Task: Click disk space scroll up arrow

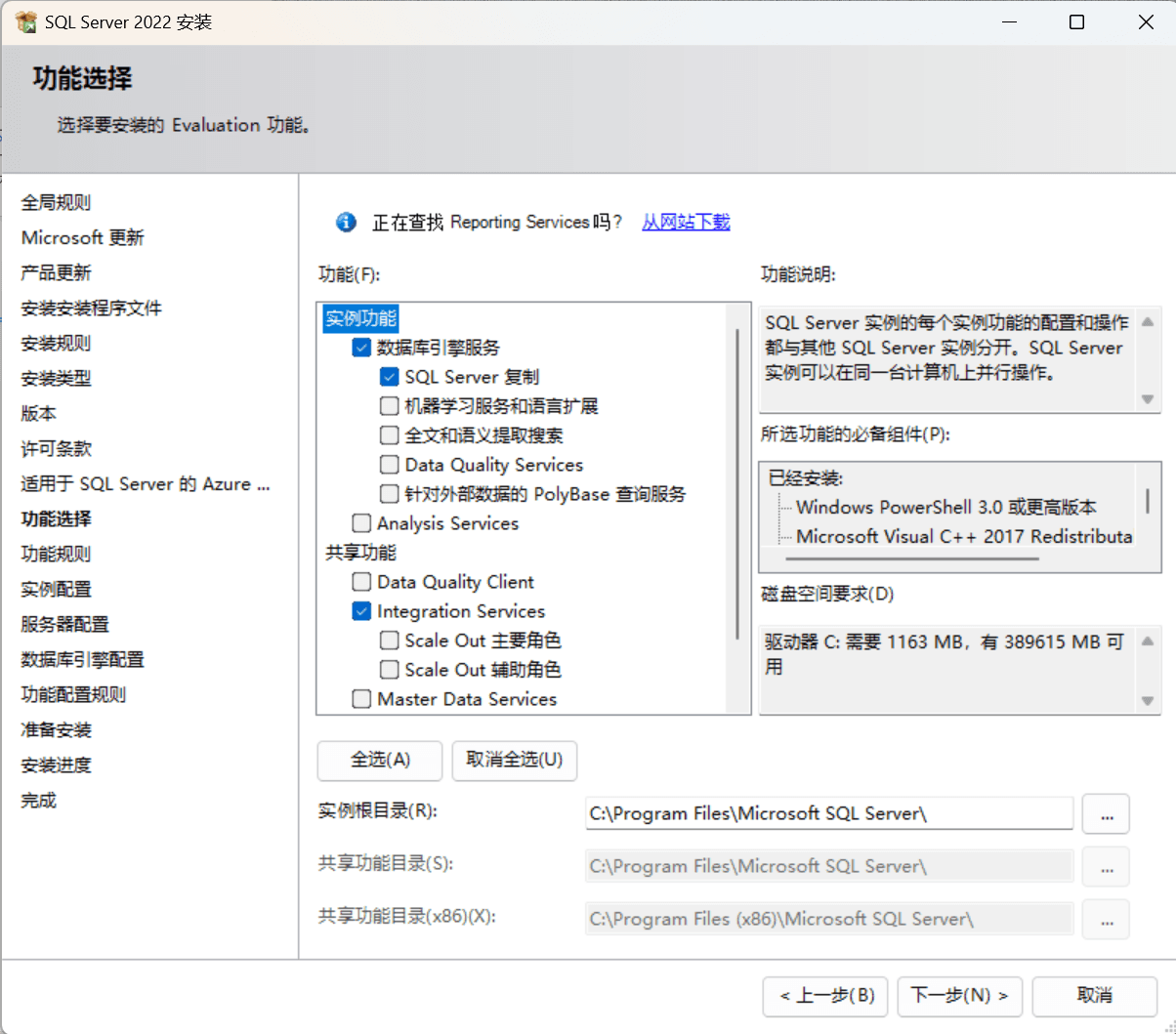Action: (x=1148, y=641)
